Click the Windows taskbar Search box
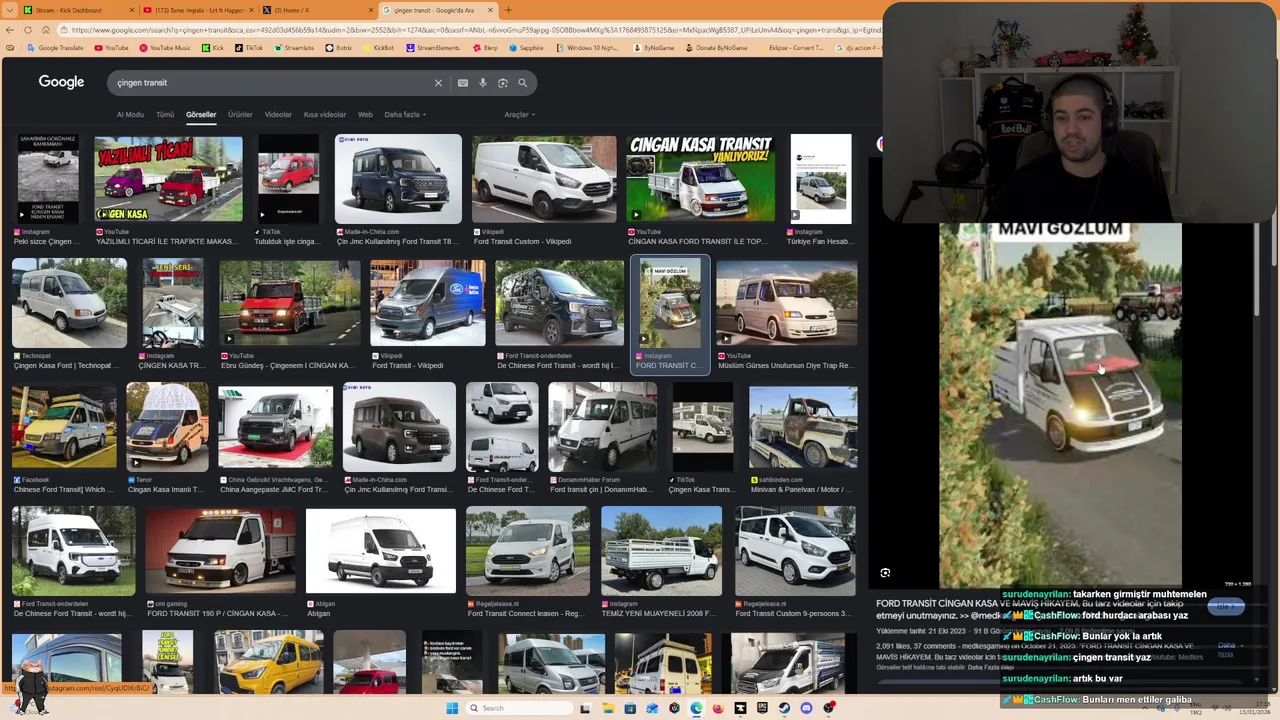 point(519,708)
